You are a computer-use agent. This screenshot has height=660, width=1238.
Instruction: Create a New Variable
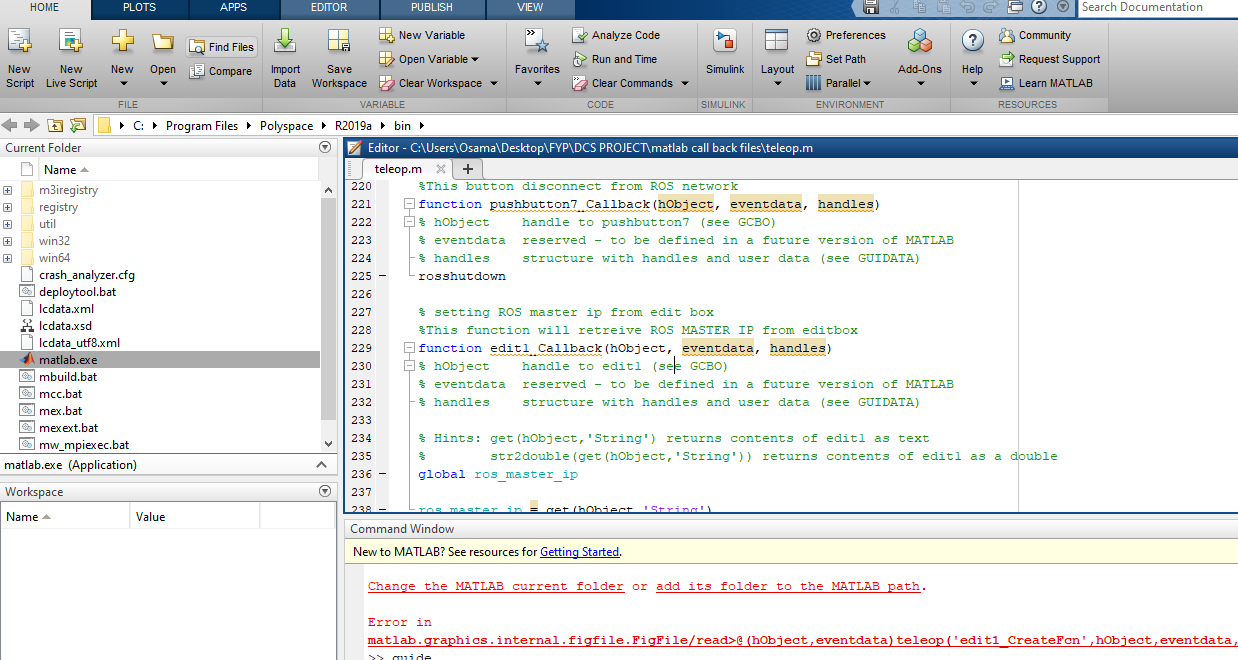click(422, 35)
